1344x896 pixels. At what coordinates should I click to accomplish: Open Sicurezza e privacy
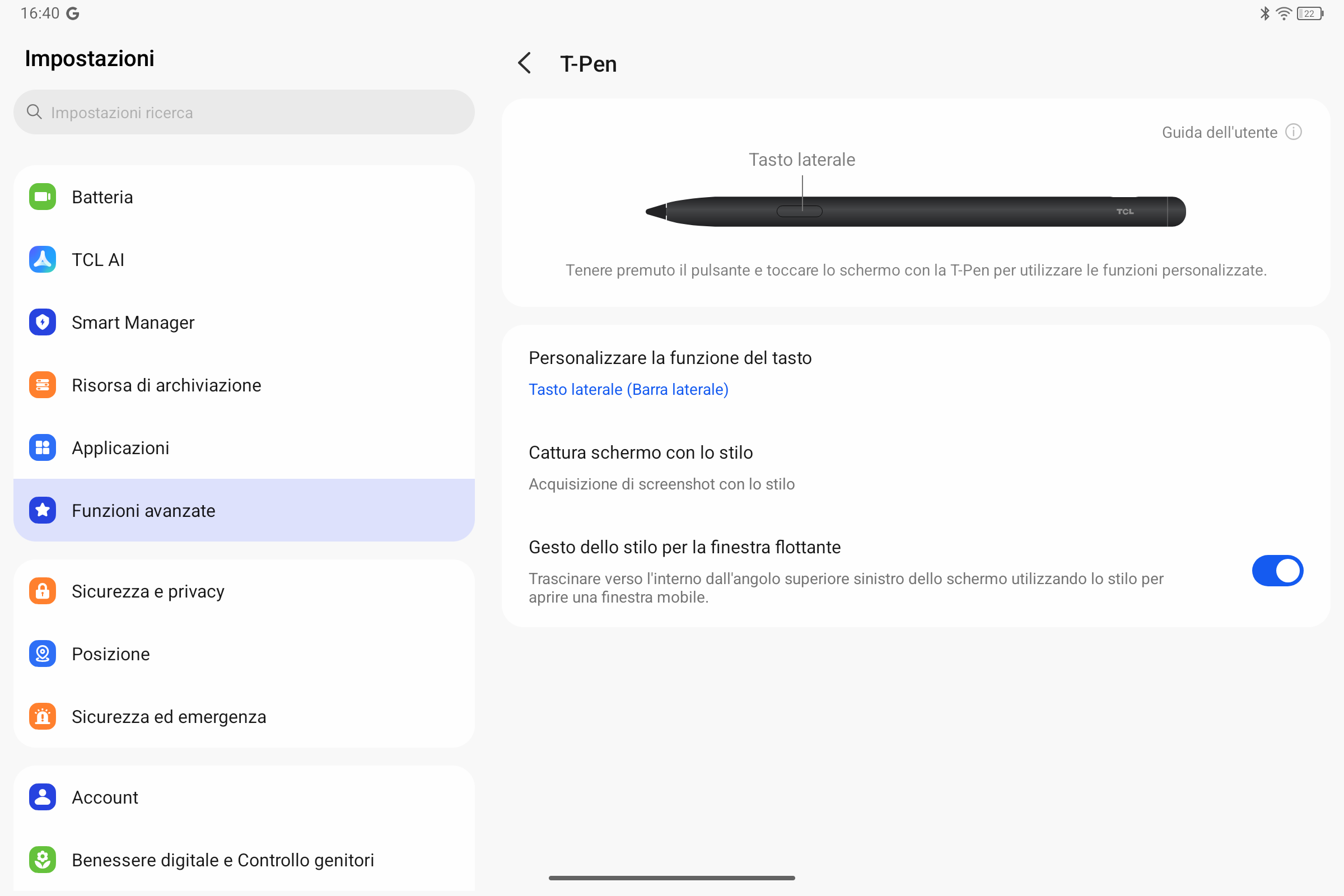244,591
